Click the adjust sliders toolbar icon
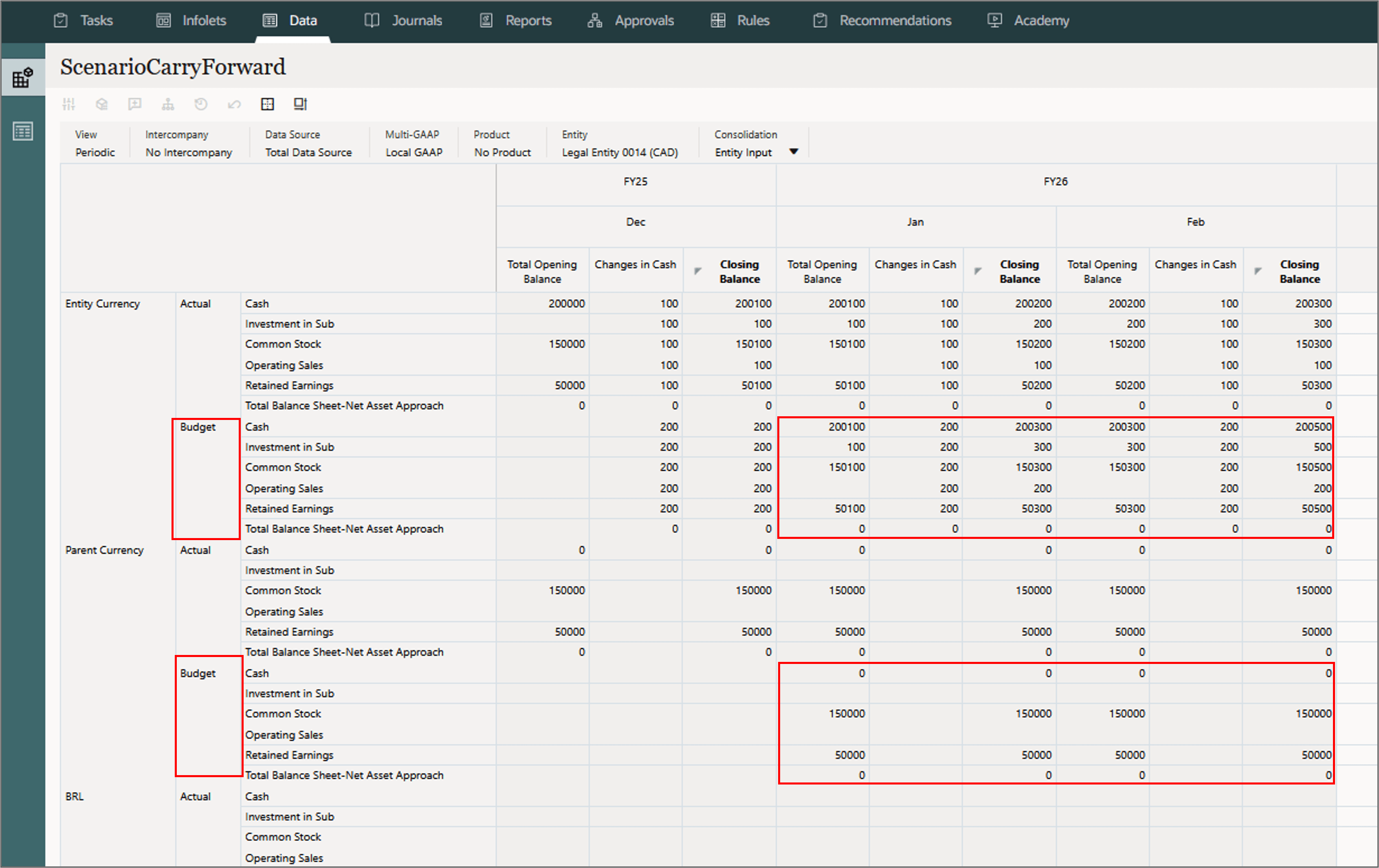This screenshot has width=1379, height=868. click(69, 104)
